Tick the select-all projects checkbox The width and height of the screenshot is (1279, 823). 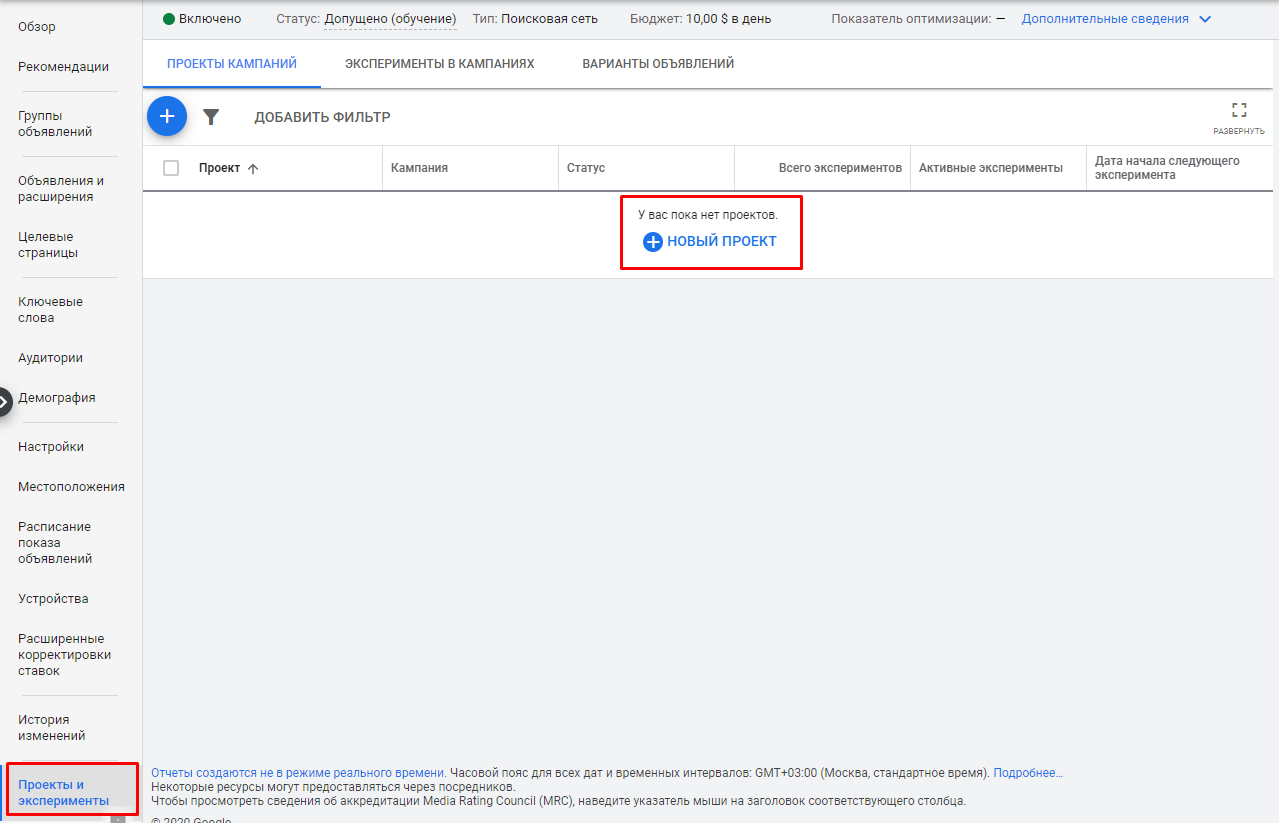pyautogui.click(x=171, y=168)
